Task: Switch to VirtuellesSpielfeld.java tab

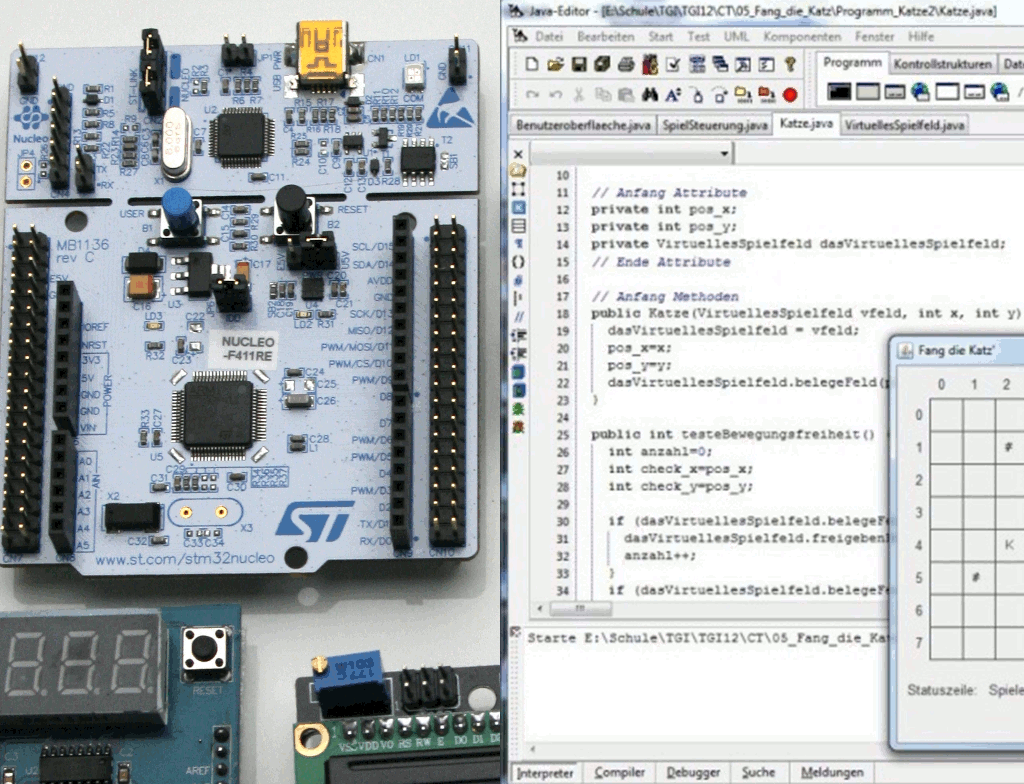Action: pyautogui.click(x=904, y=125)
